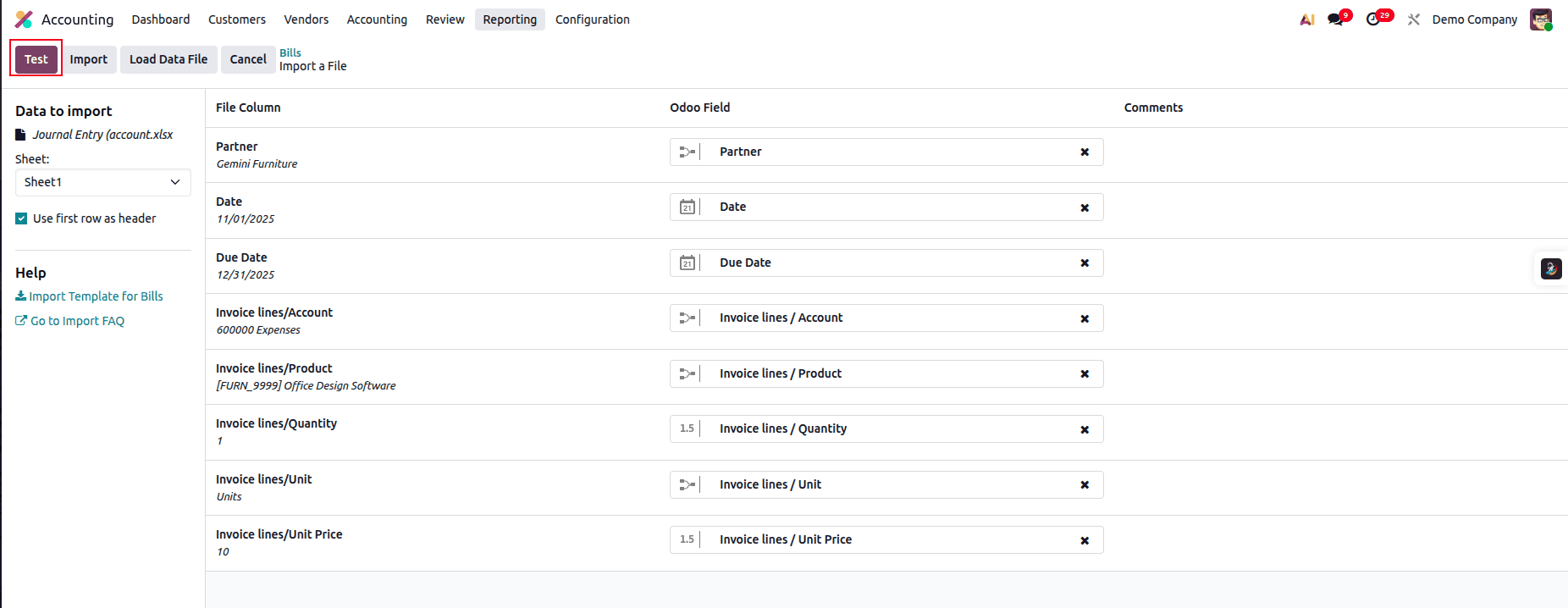Open the activities clock icon
The image size is (1568, 608).
coord(1373,19)
